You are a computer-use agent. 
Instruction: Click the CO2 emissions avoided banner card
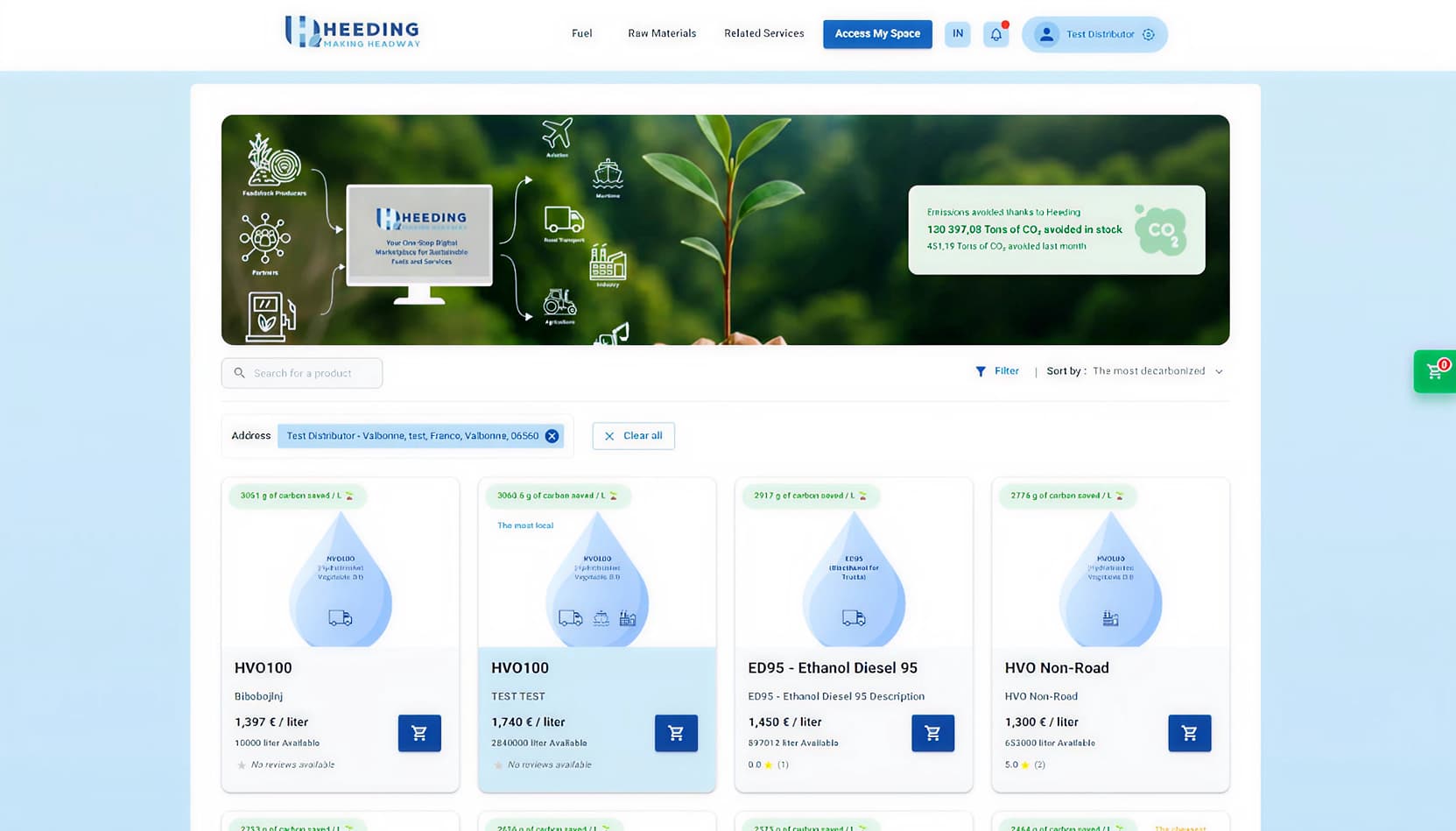click(1057, 229)
